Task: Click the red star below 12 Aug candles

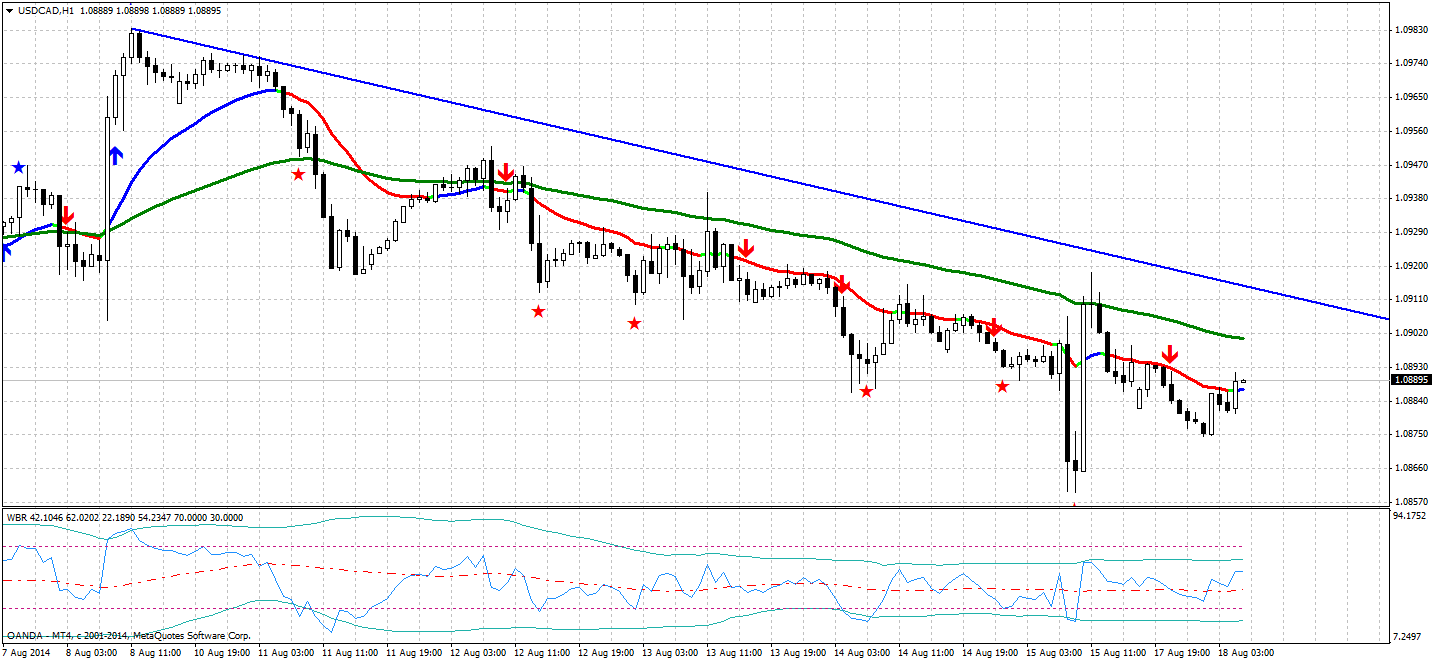Action: point(537,312)
